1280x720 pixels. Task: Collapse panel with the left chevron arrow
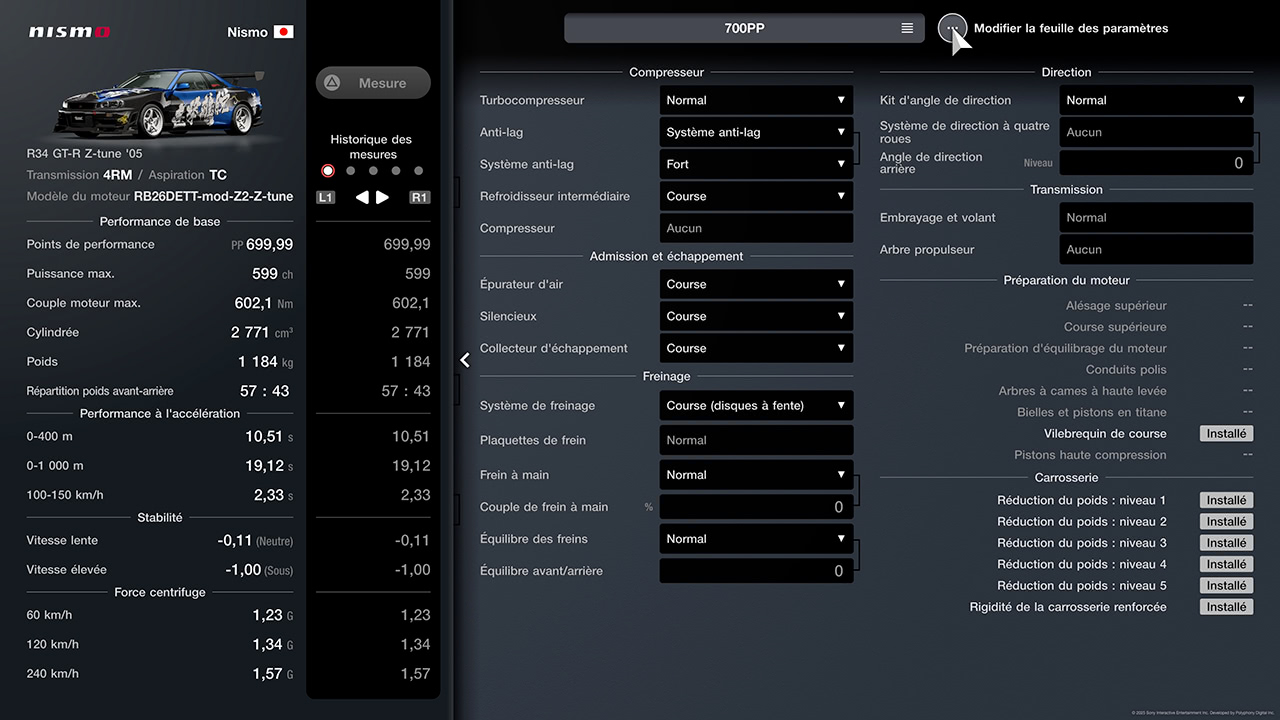click(465, 360)
